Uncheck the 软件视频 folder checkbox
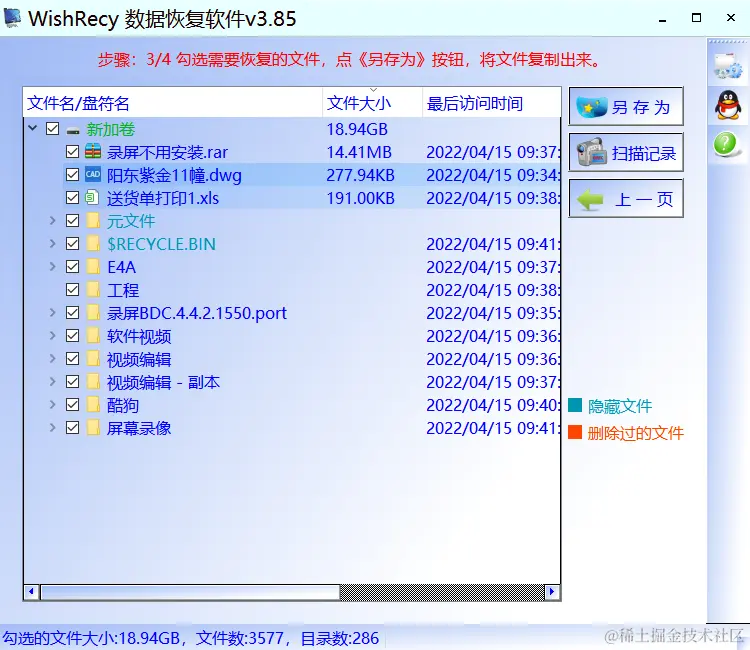The width and height of the screenshot is (750, 650). (x=72, y=335)
